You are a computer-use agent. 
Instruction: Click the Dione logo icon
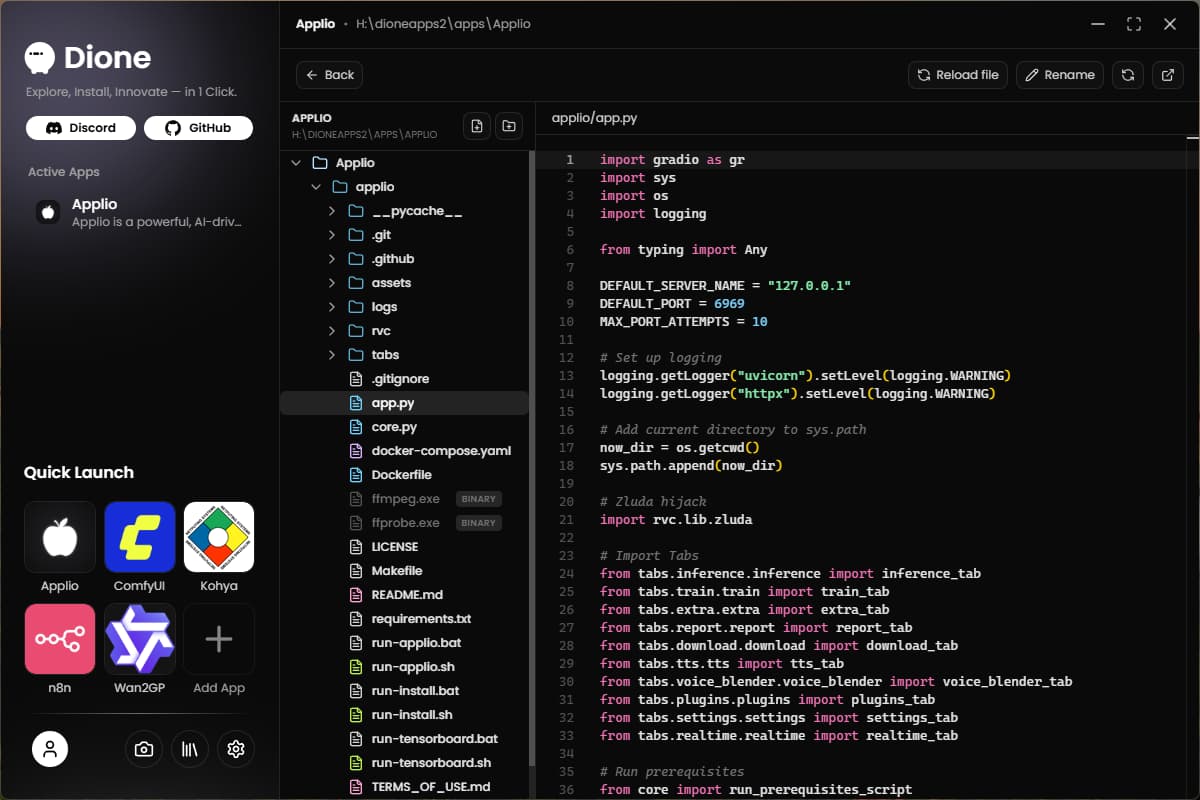tap(40, 57)
